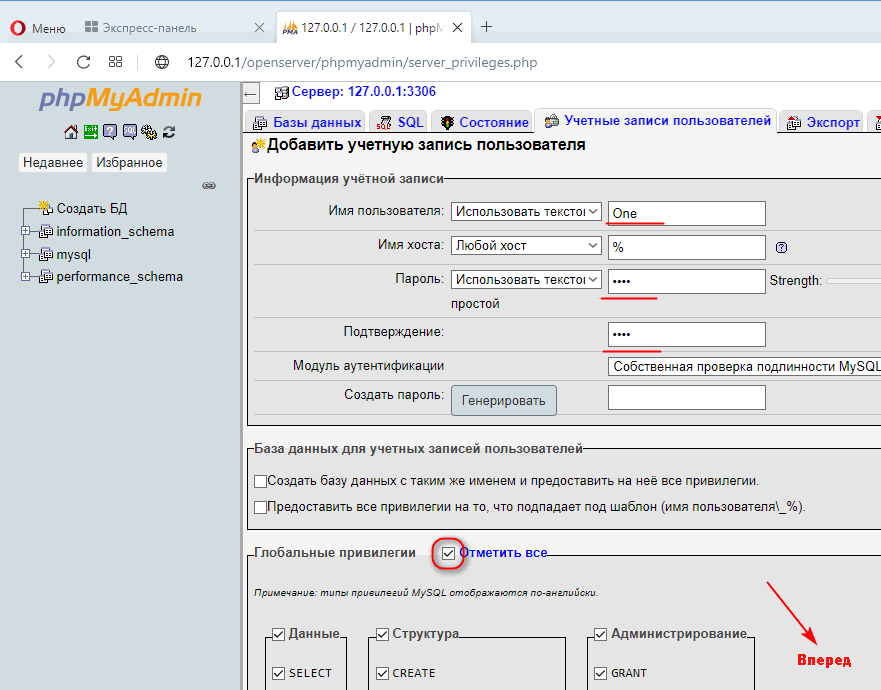Click the server icon before Сервер
The width and height of the screenshot is (881, 690).
click(x=281, y=93)
